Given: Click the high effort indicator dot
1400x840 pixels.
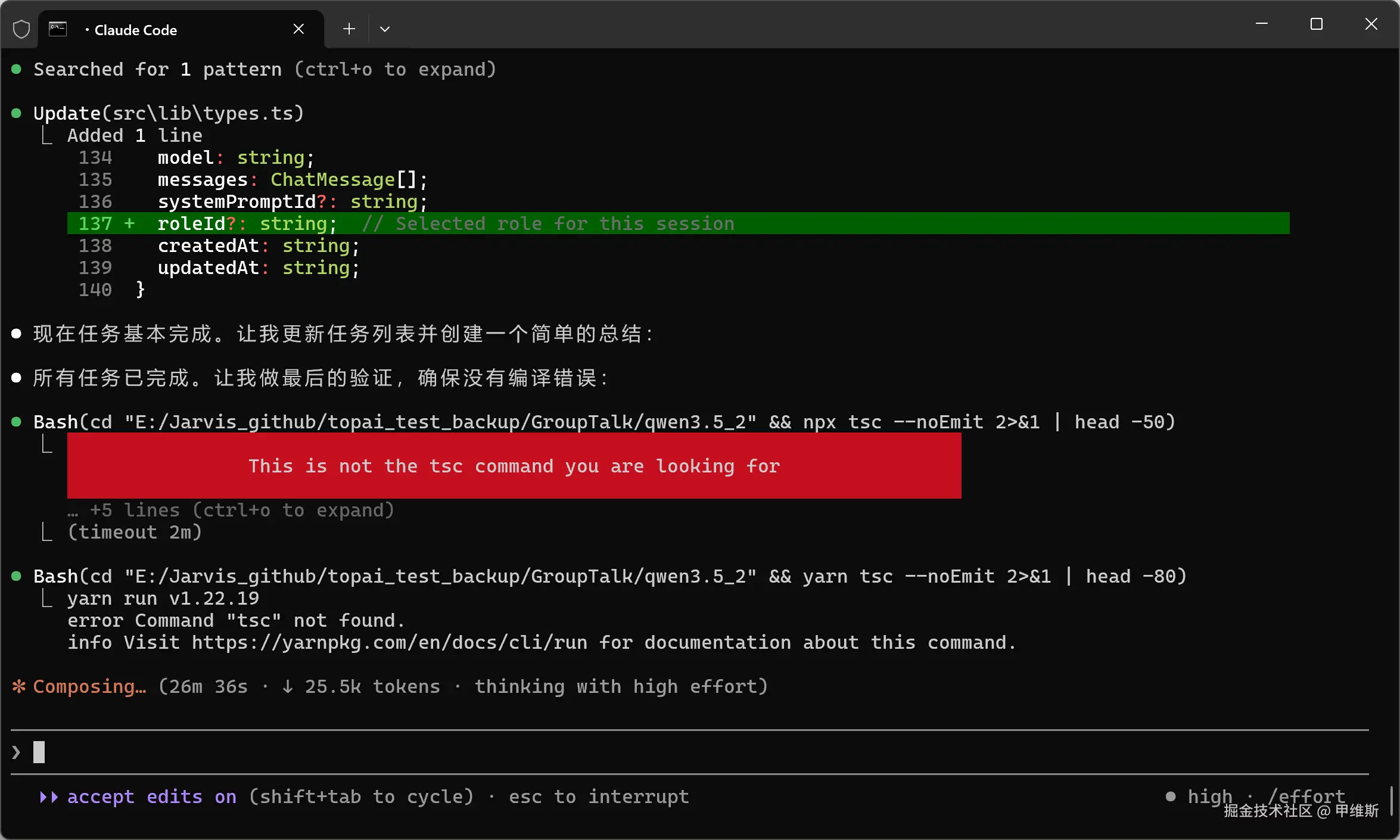Looking at the screenshot, I should [x=1170, y=797].
